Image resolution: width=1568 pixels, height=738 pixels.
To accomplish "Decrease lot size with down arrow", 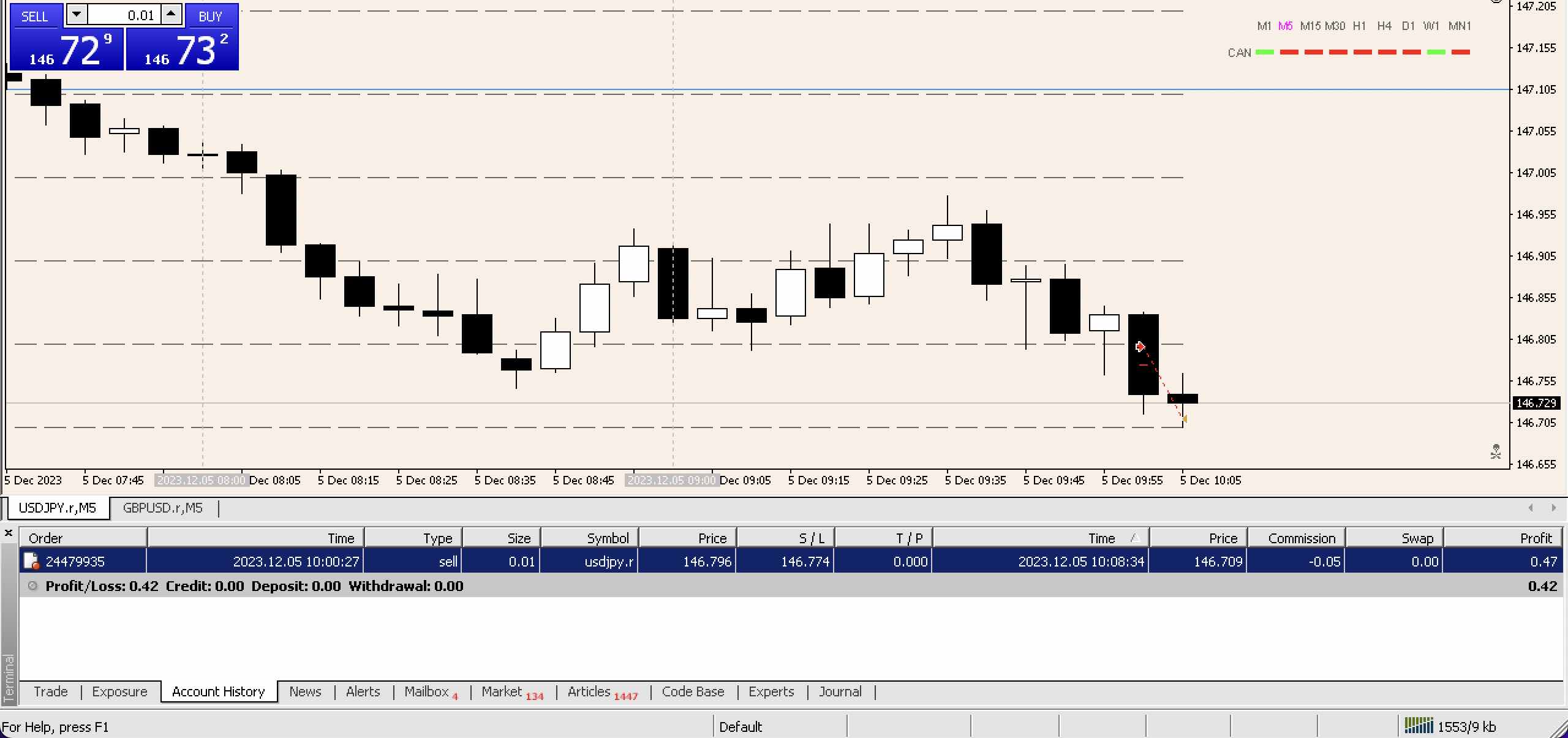I will click(77, 14).
